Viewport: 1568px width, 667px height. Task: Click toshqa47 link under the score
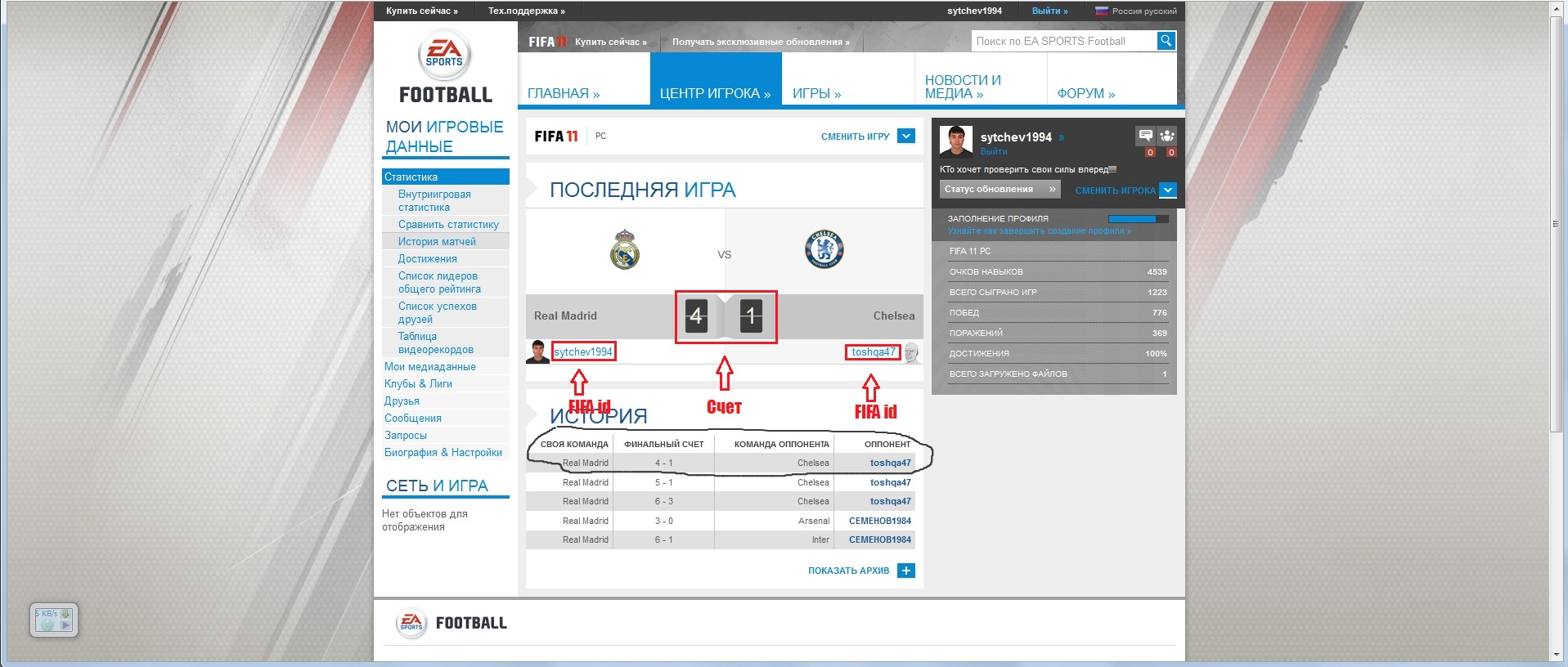click(x=873, y=351)
